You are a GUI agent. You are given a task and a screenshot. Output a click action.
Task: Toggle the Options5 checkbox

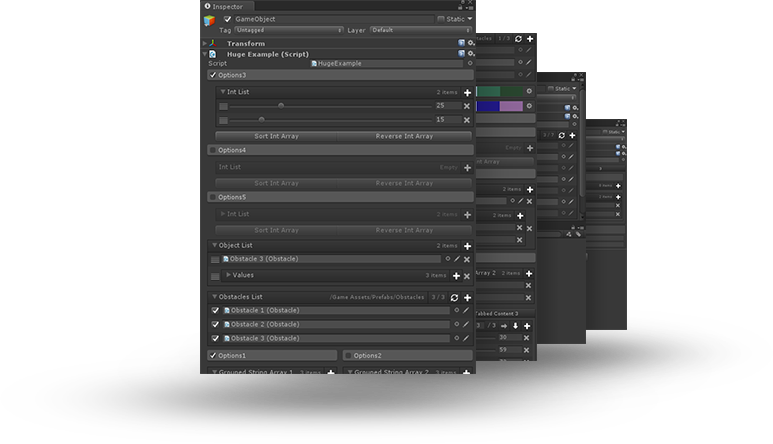[x=213, y=197]
